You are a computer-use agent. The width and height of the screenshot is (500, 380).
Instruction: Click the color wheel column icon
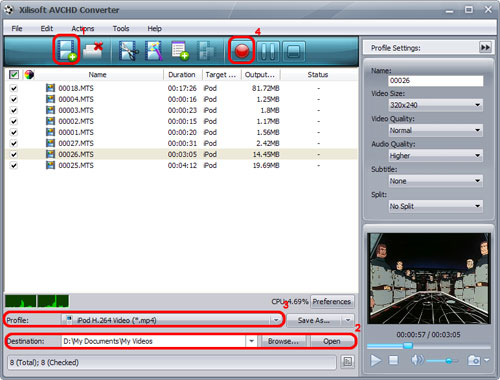[29, 74]
